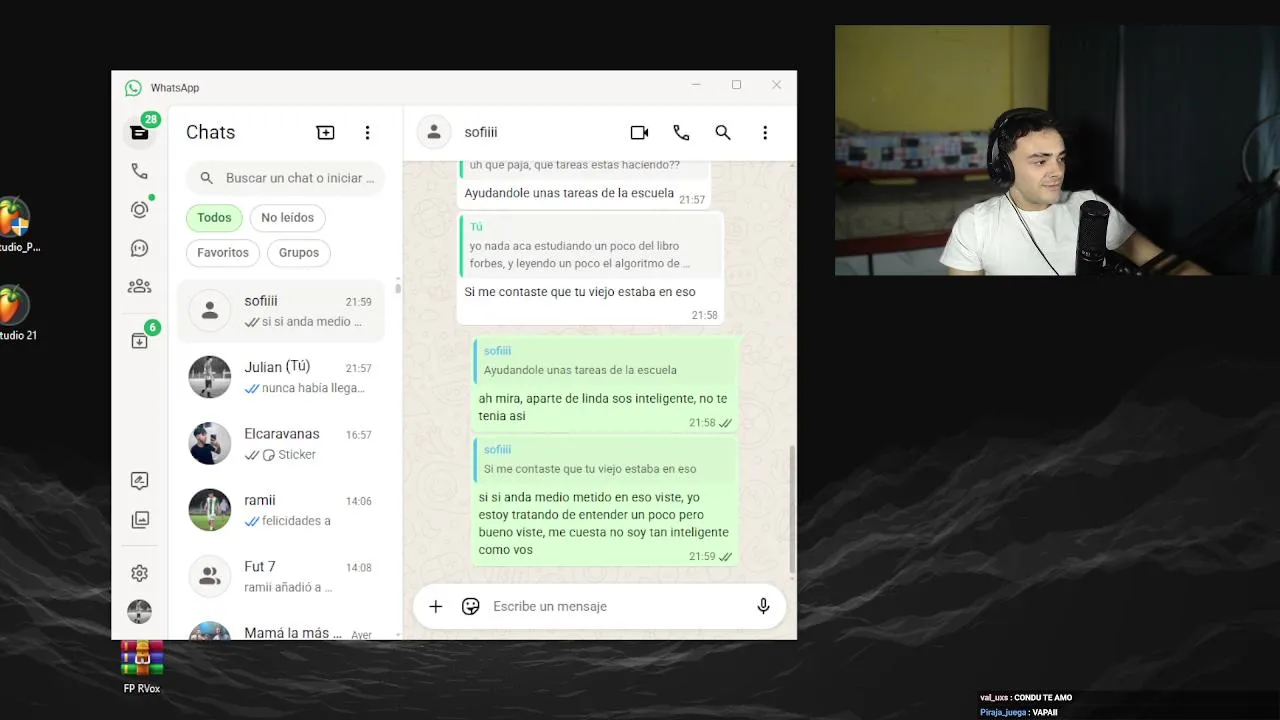1280x720 pixels.
Task: Select the FP RVox desktop icon
Action: [142, 667]
